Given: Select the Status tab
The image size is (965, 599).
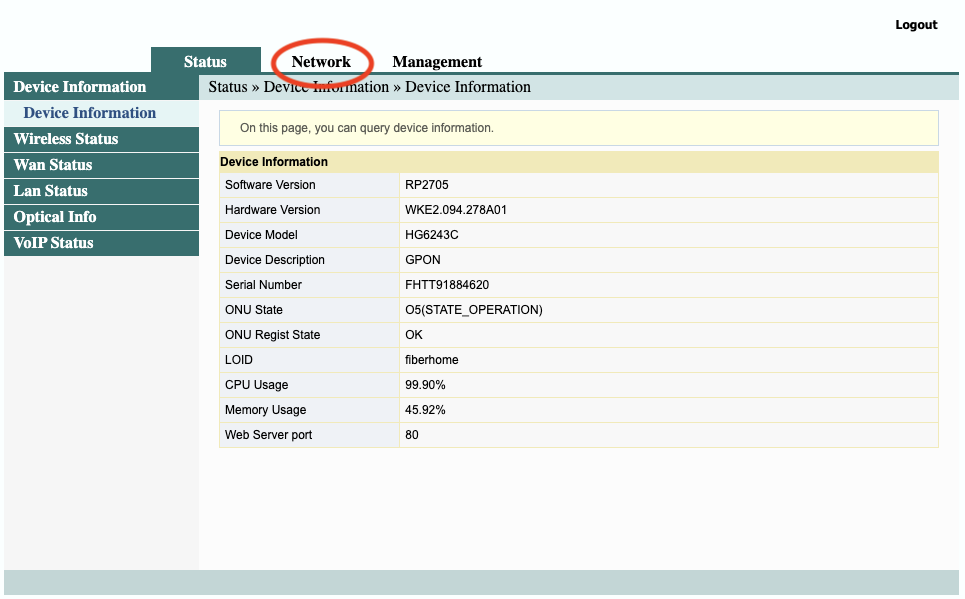Looking at the screenshot, I should pos(205,61).
